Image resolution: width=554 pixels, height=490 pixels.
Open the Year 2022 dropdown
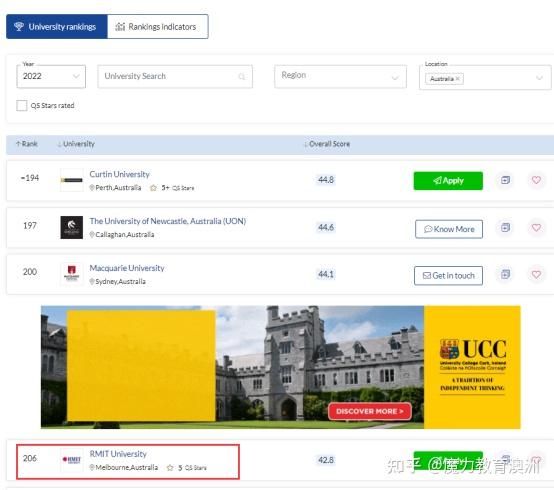click(51, 76)
